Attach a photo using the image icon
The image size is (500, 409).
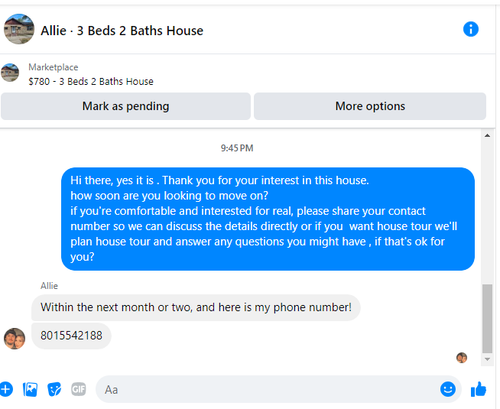(30, 389)
